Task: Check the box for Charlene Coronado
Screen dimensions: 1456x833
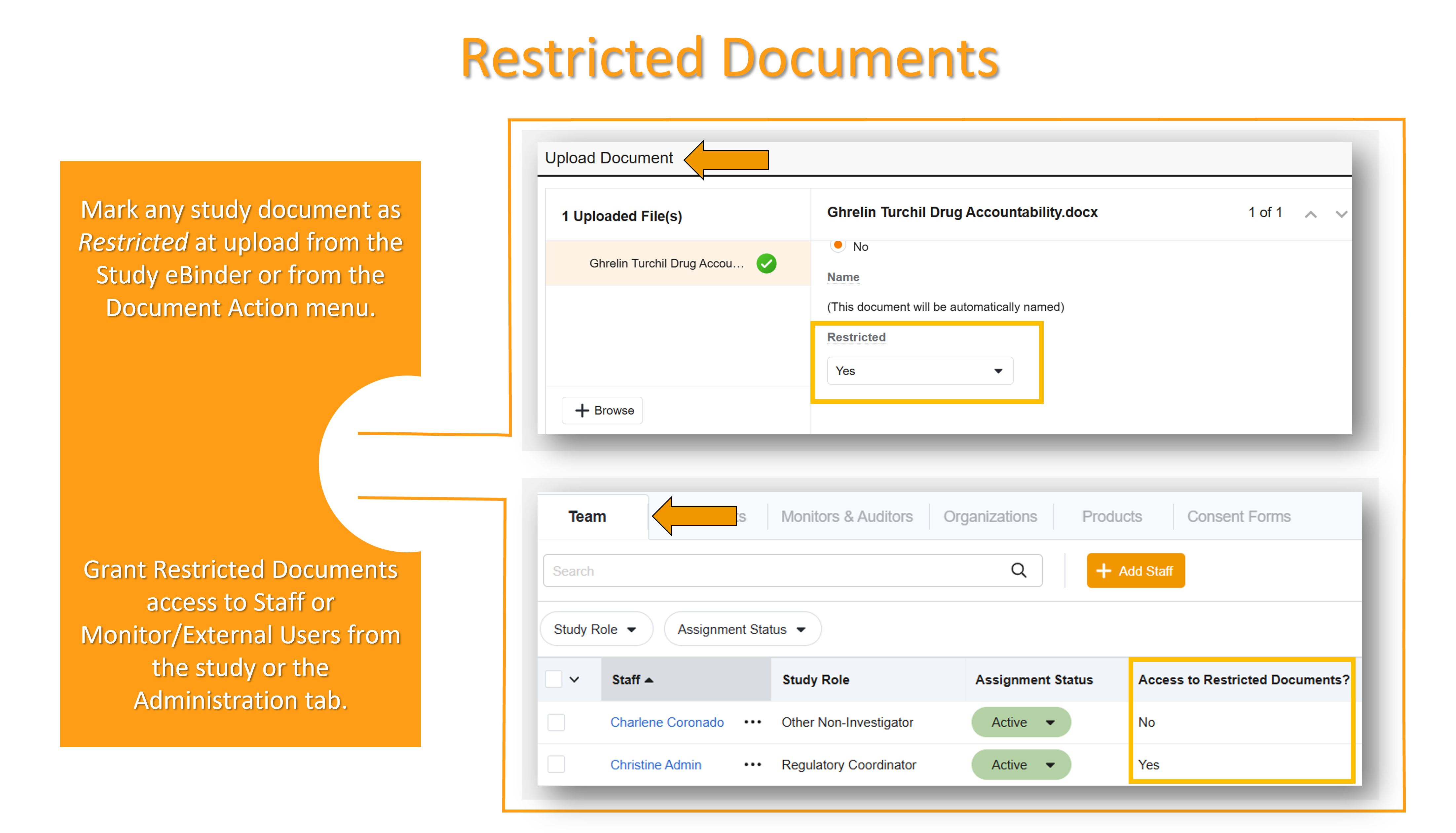Action: pyautogui.click(x=556, y=722)
